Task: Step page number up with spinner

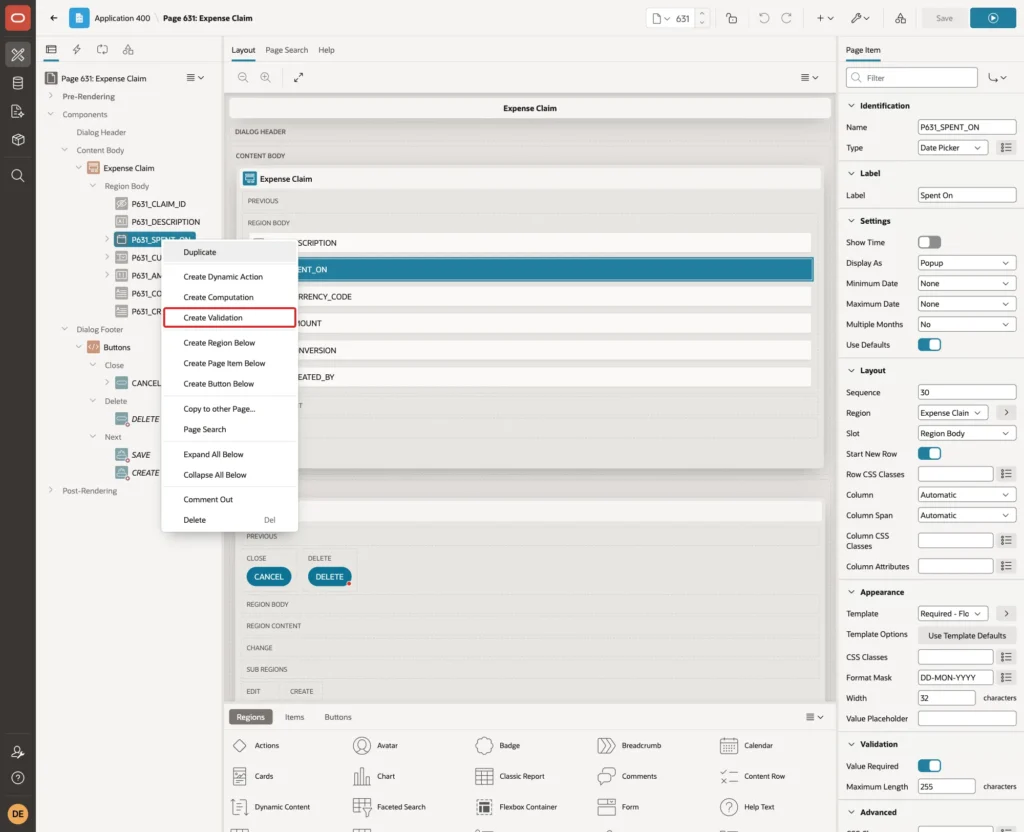Action: point(702,13)
